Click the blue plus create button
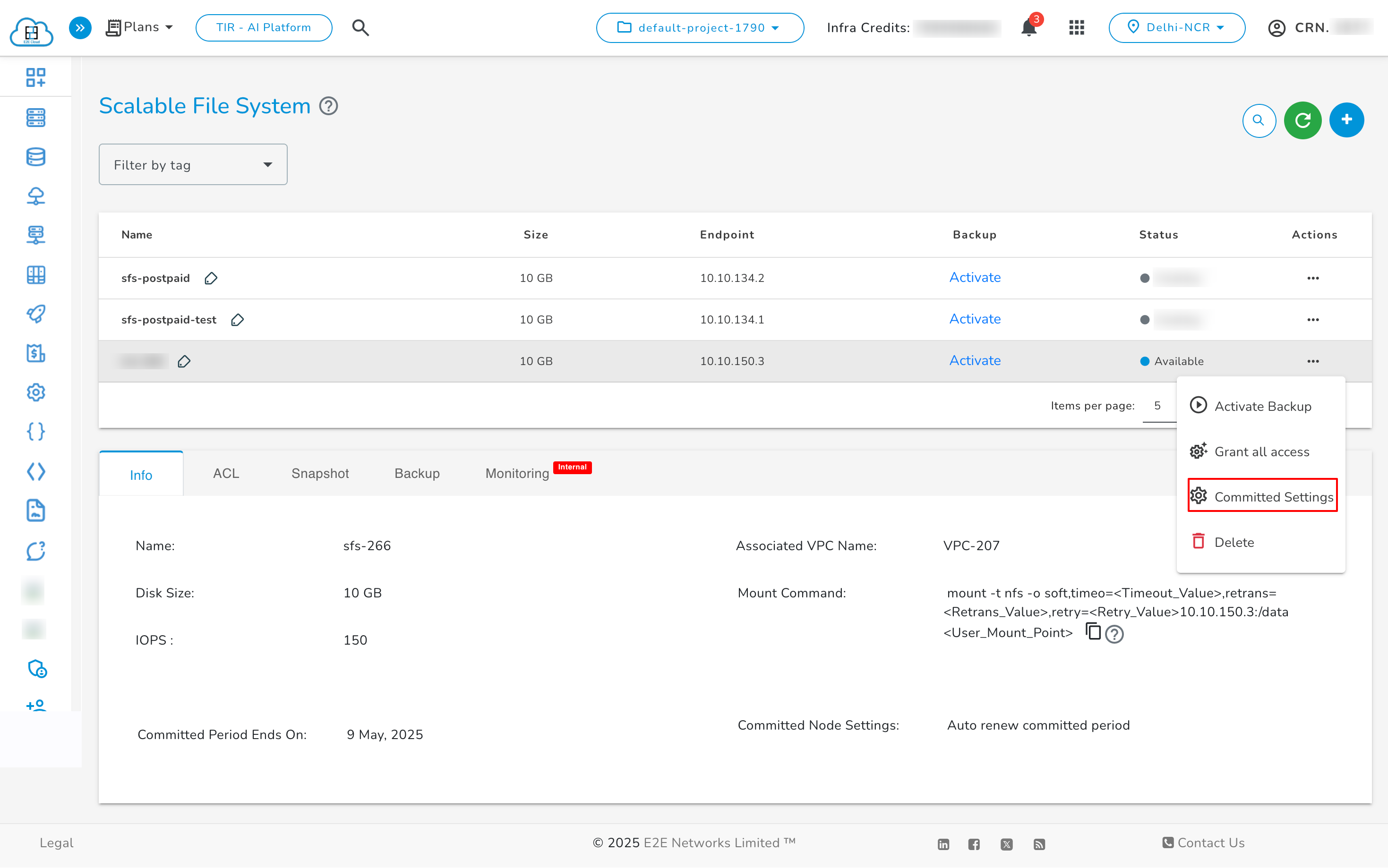 [x=1346, y=120]
